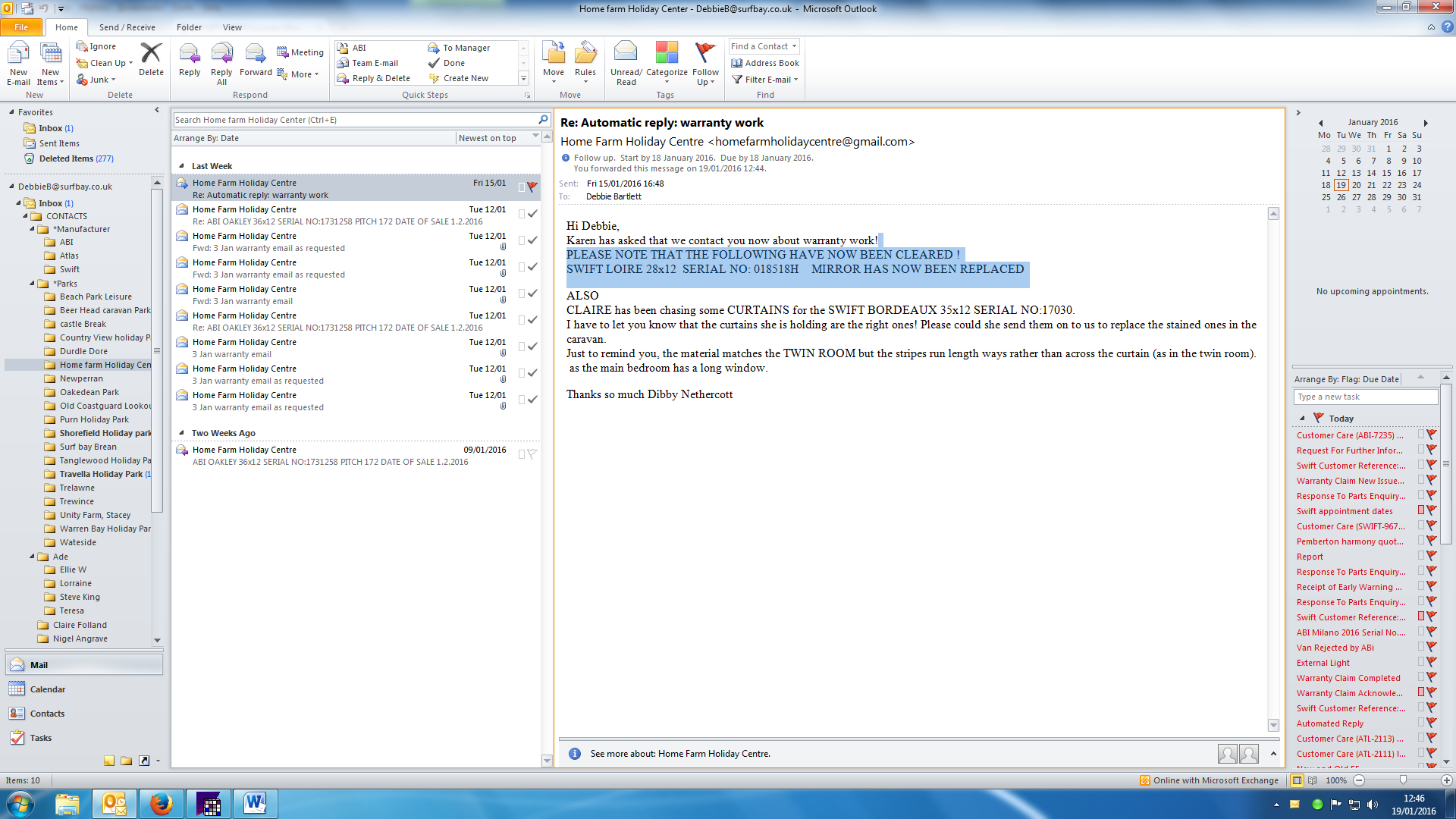
Task: Mark the Customer Care (ABI-7235) task complete
Action: pyautogui.click(x=1432, y=435)
